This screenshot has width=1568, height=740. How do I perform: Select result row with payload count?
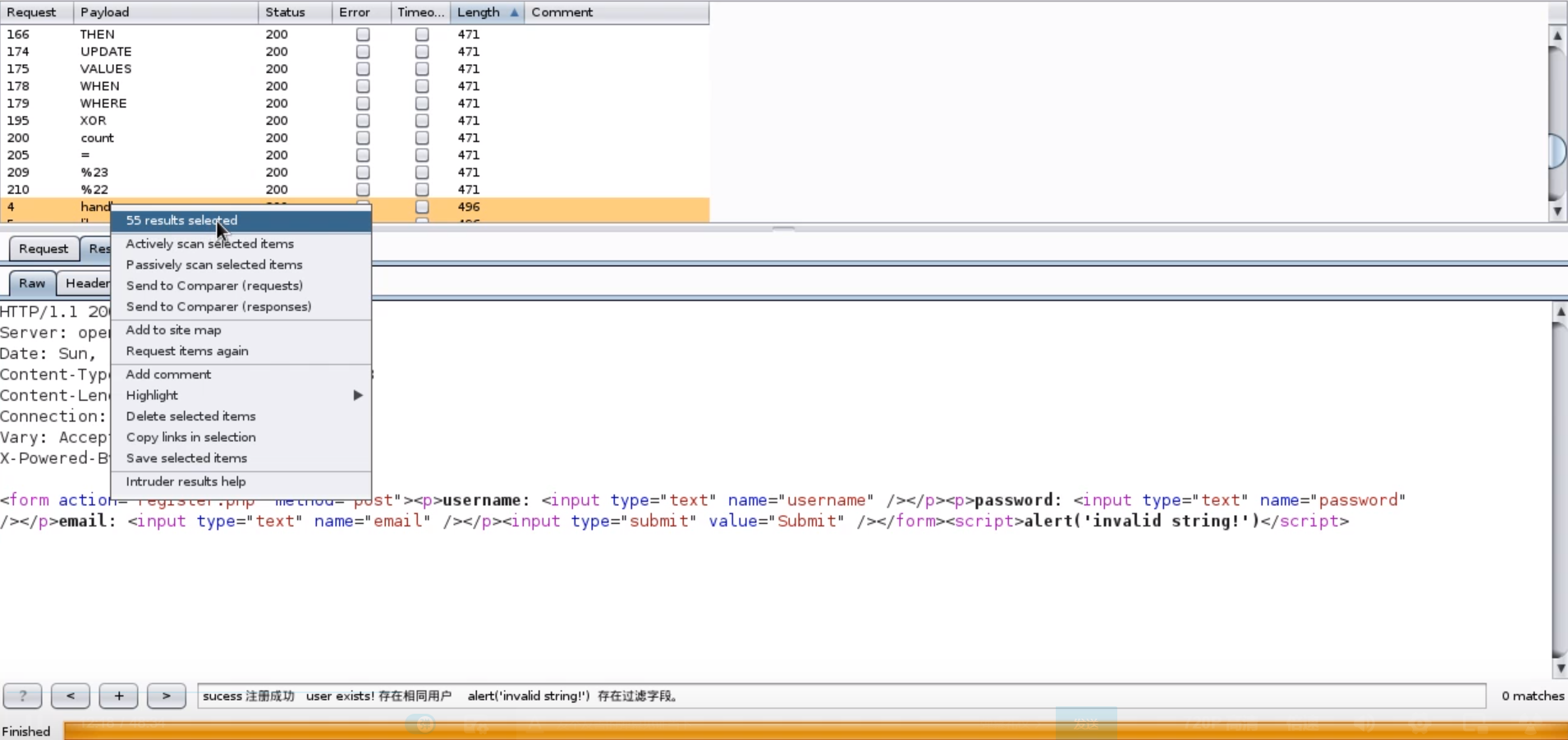pos(355,138)
